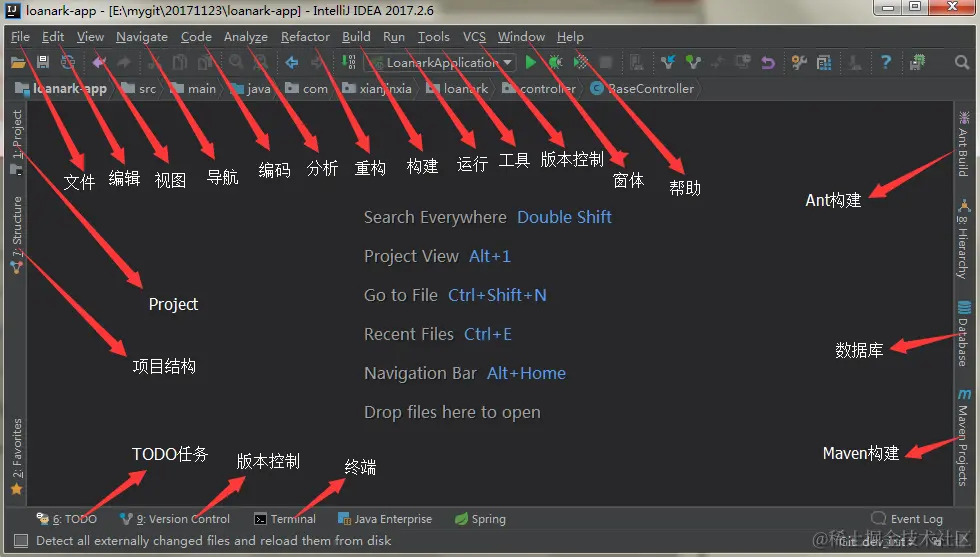Open Project Structure icon
Screen dimensions: 980x557
(x=824, y=62)
